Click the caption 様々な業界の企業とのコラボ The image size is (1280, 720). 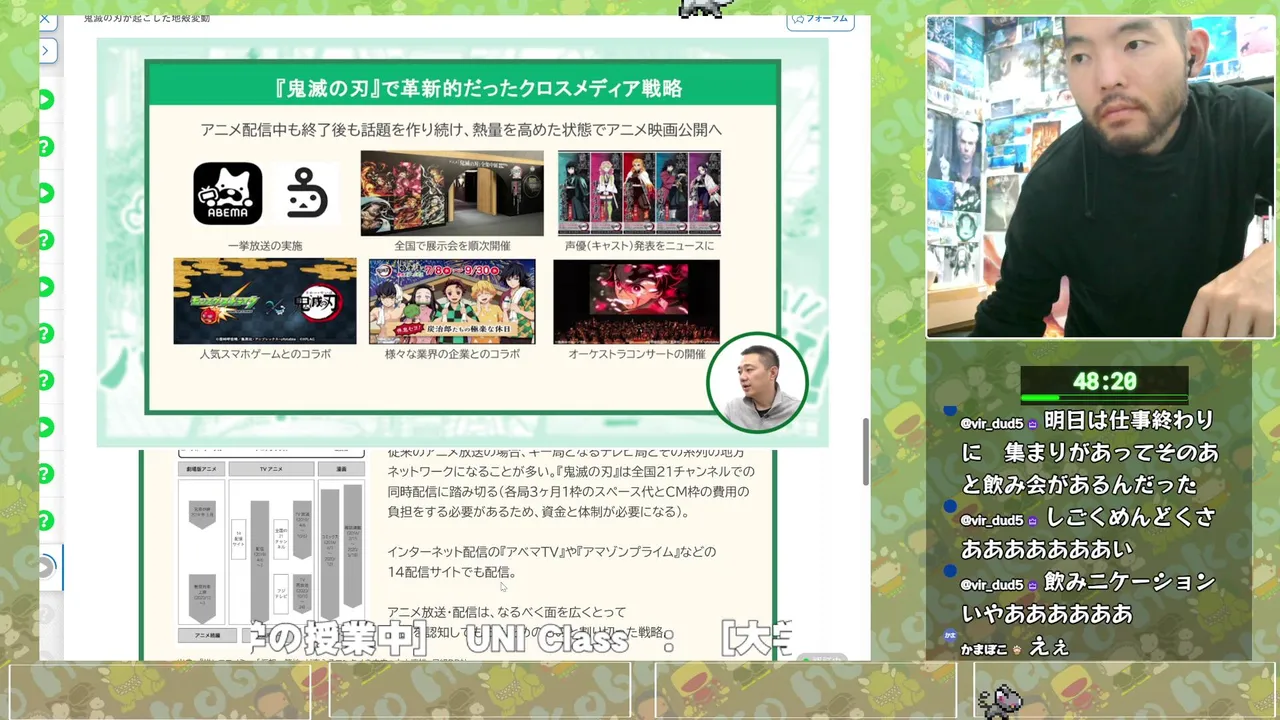(452, 354)
